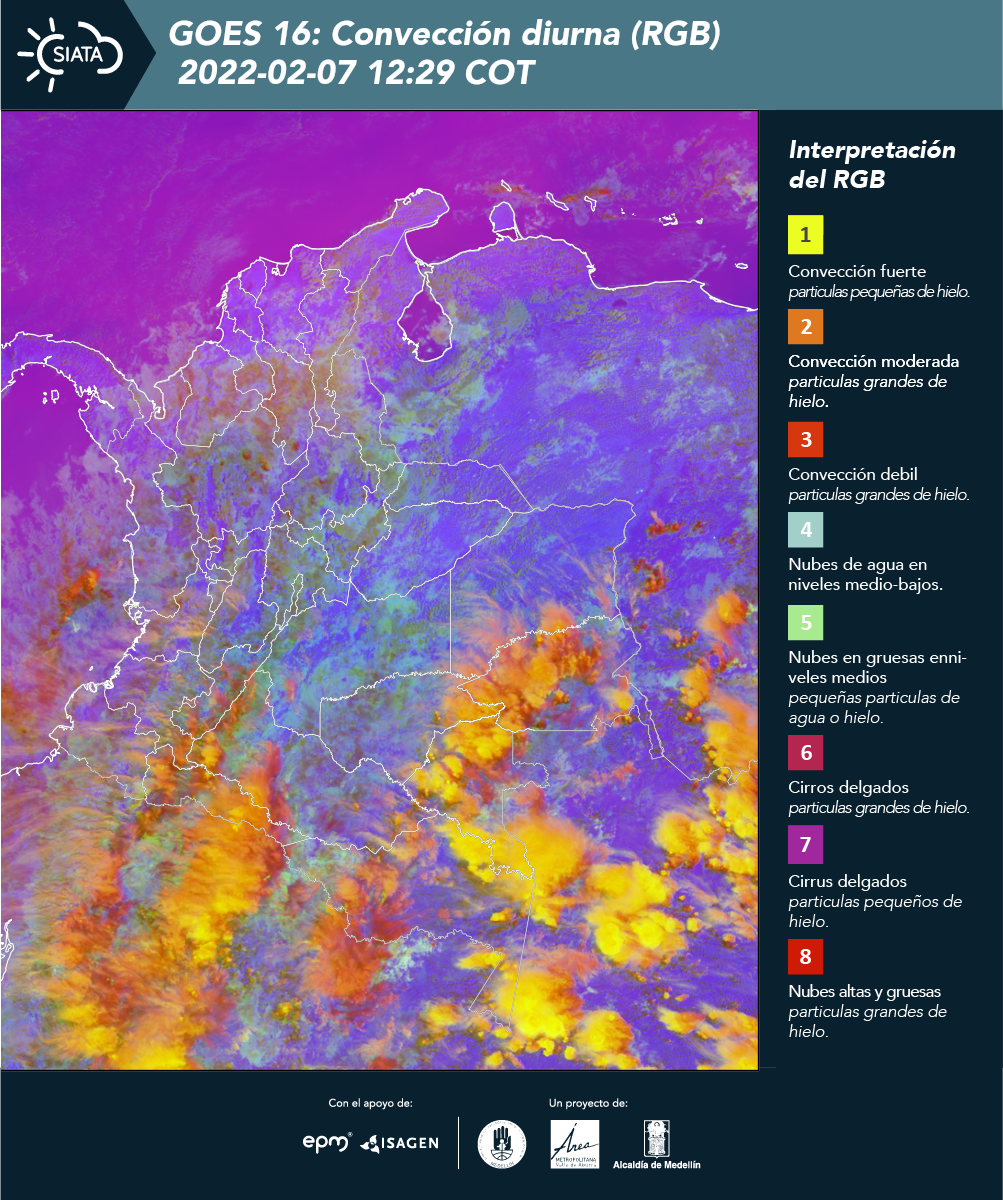Screen dimensions: 1003x1200
Task: Click the "Un proyecto de:" footer text
Action: pyautogui.click(x=588, y=1103)
